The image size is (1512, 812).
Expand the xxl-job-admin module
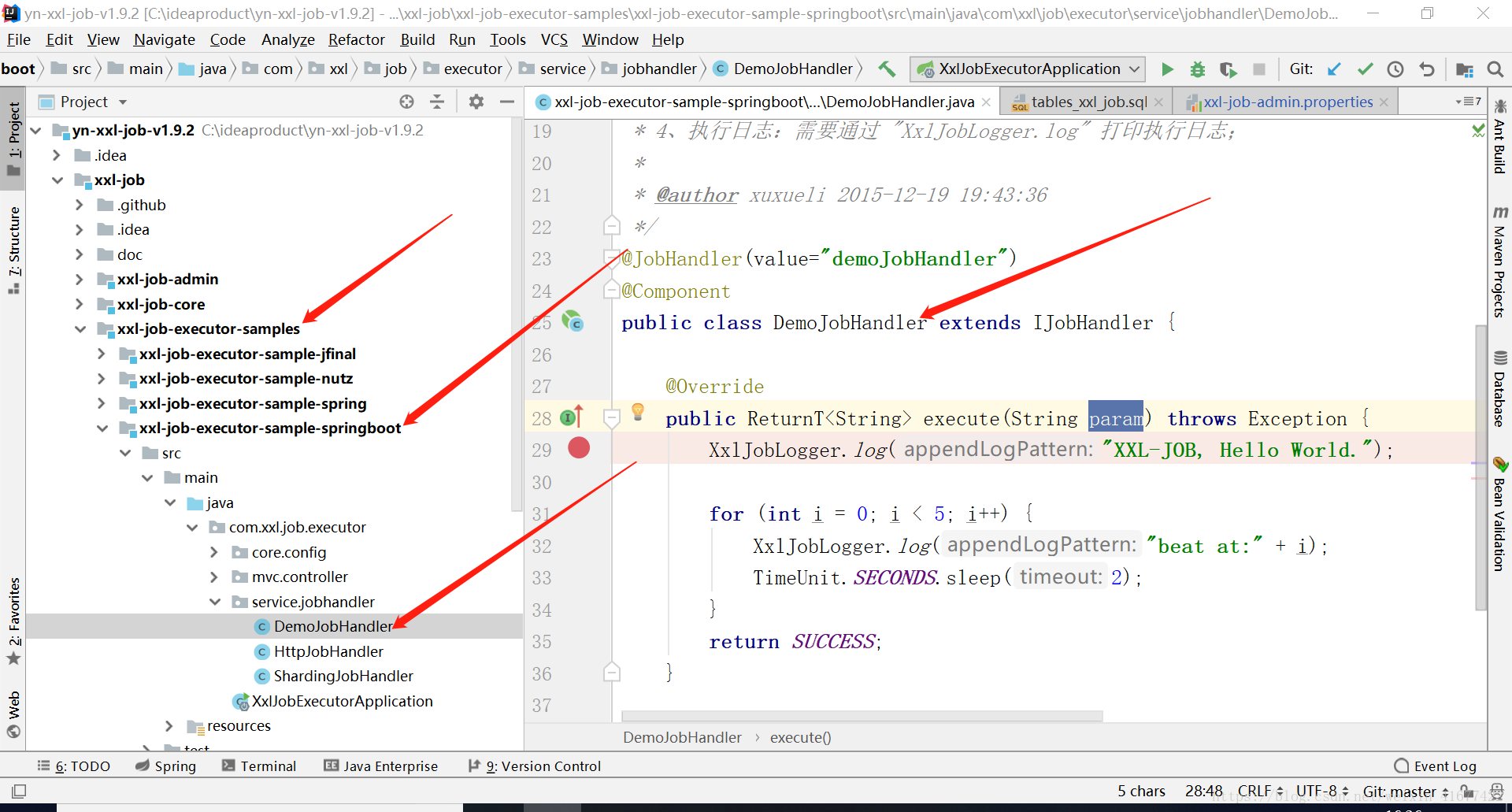[x=79, y=280]
